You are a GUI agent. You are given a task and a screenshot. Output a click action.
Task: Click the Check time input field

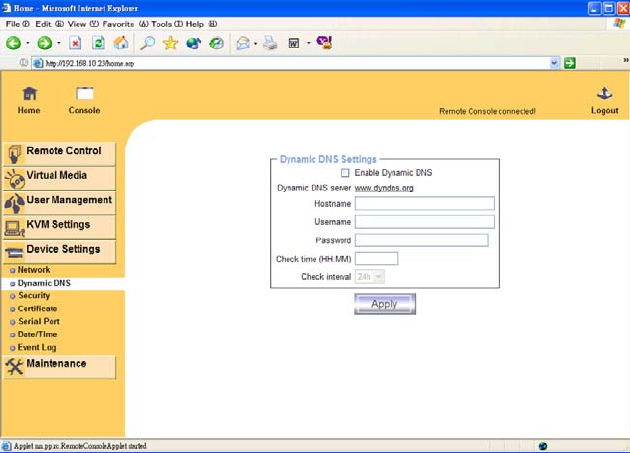pyautogui.click(x=376, y=259)
